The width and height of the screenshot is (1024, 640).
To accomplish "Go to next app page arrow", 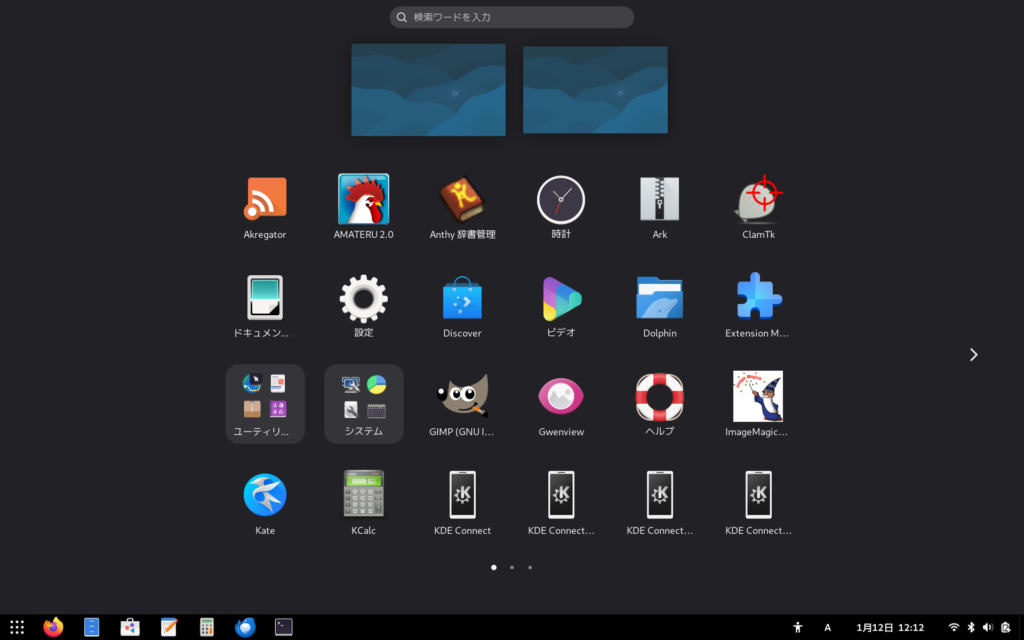I will pyautogui.click(x=973, y=354).
